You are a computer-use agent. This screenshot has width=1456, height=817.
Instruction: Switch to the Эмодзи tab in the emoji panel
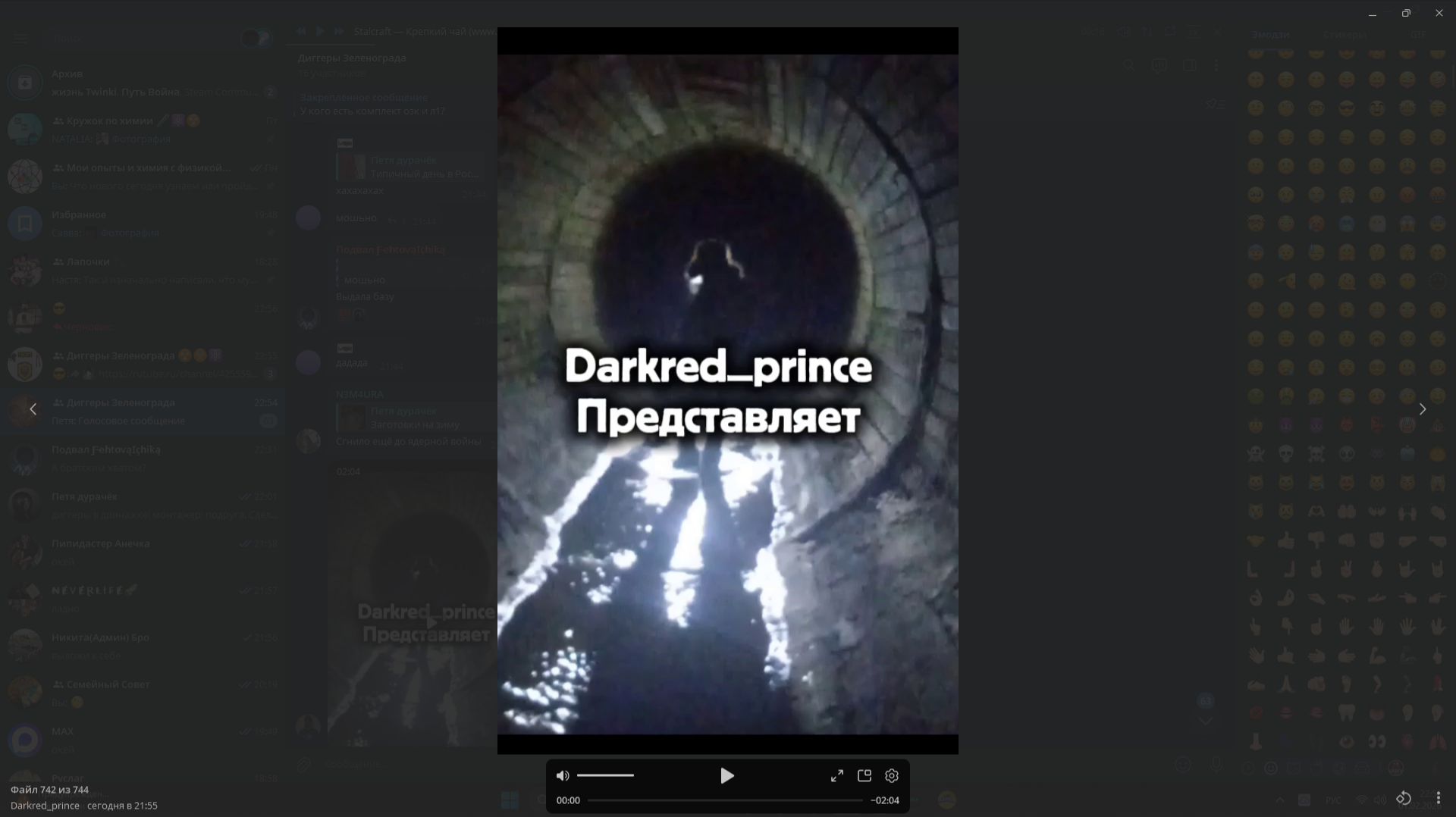click(1270, 35)
